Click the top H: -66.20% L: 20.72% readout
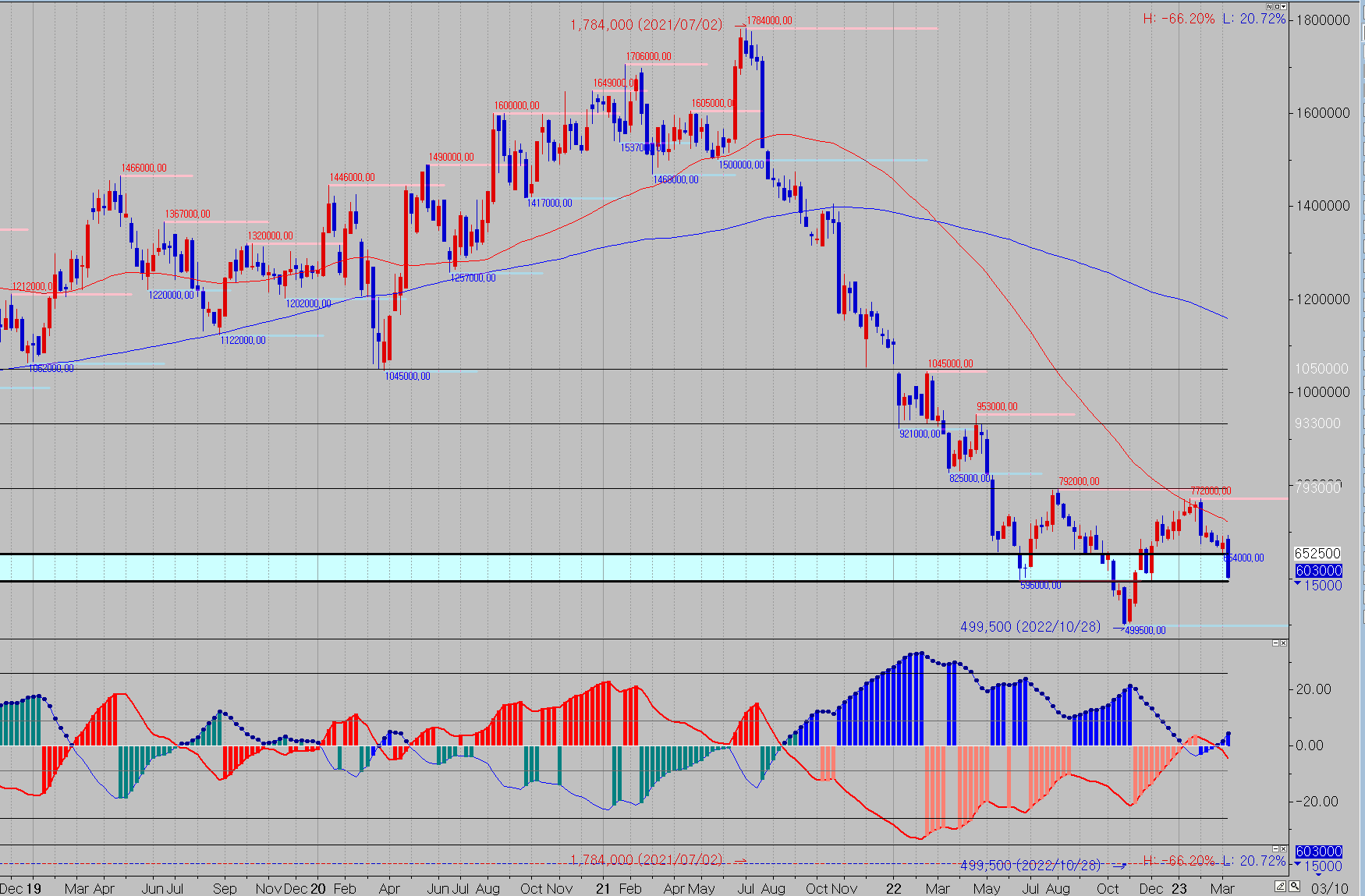The height and width of the screenshot is (896, 1365). pyautogui.click(x=1214, y=19)
